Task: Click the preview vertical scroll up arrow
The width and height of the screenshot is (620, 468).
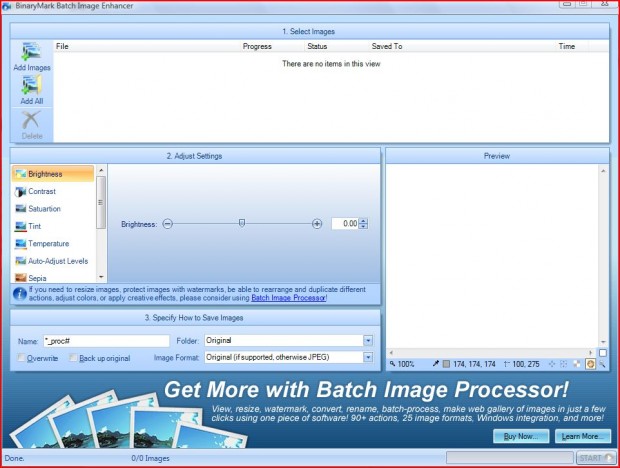Action: click(x=603, y=171)
